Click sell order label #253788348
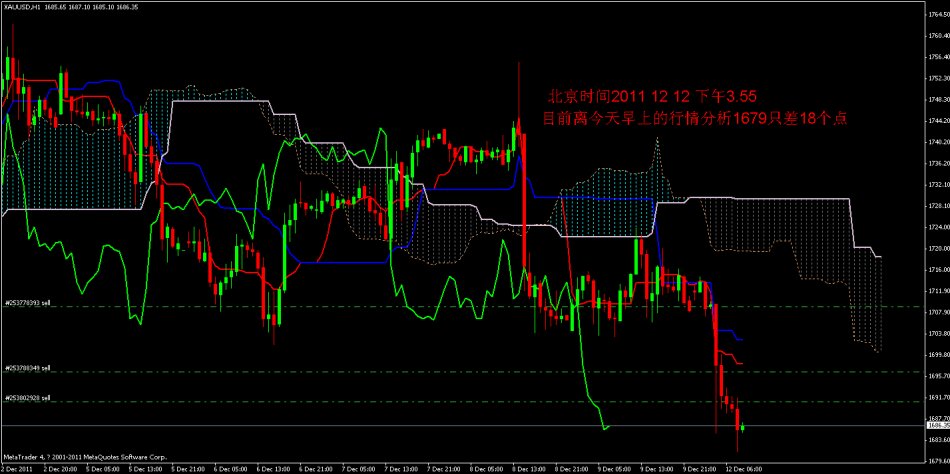950x474 pixels. pos(28,367)
